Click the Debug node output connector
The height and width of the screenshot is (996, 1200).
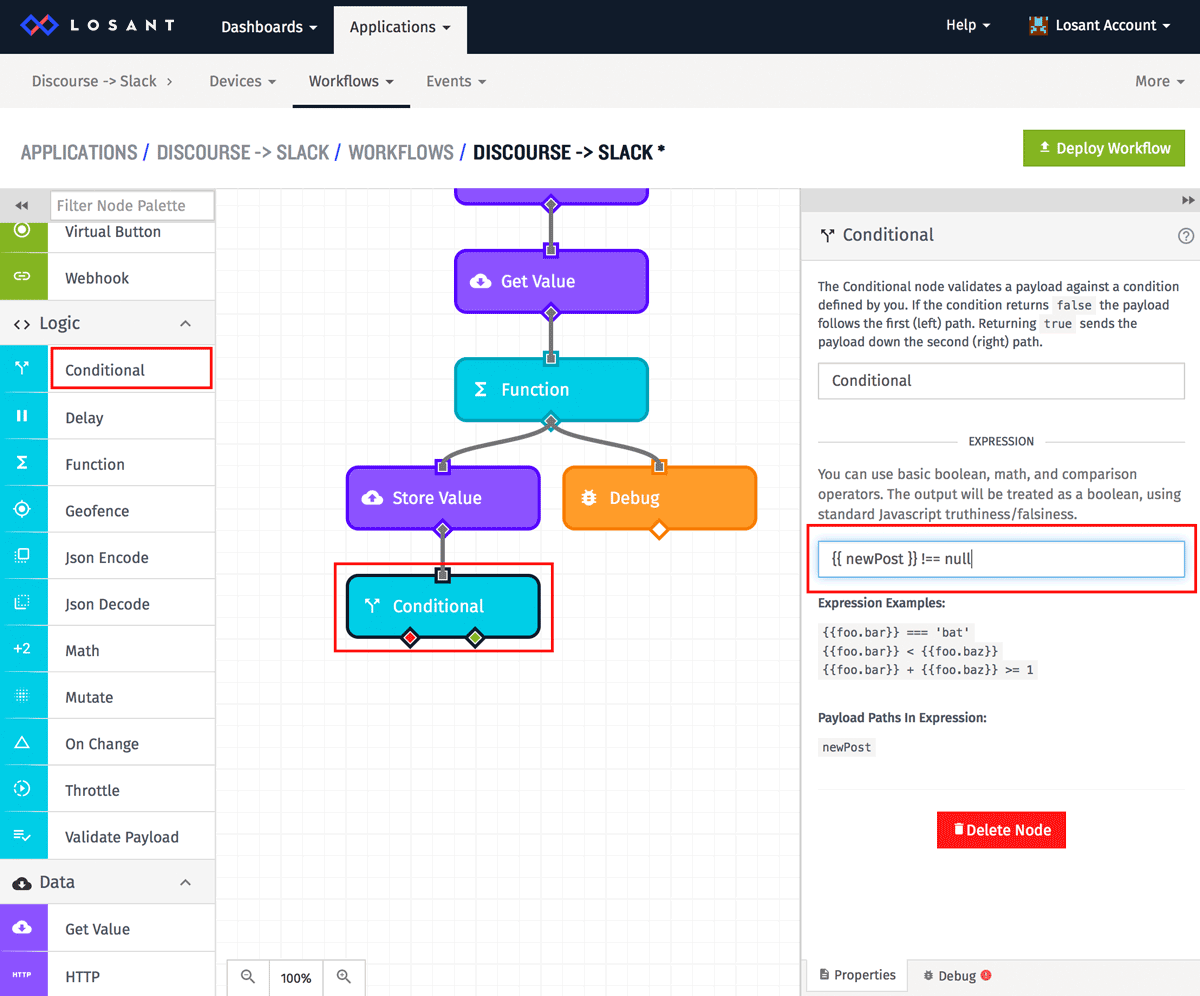click(658, 529)
